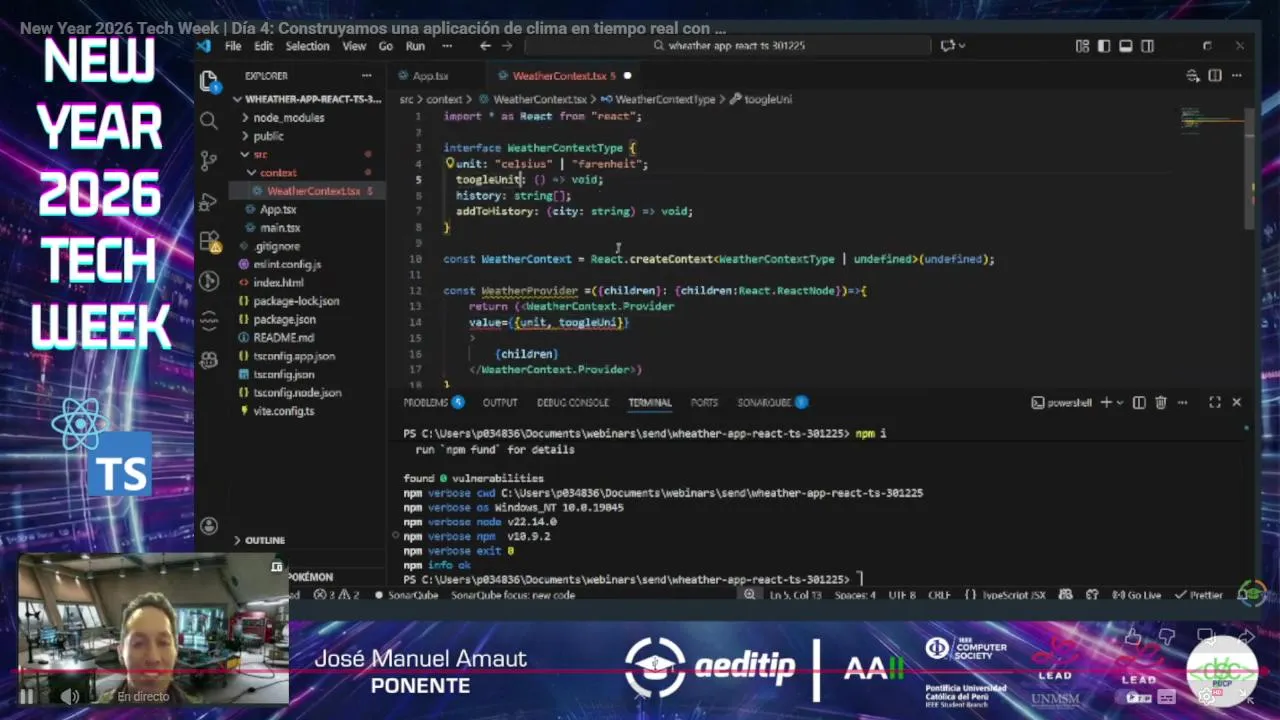Open the Run menu
The height and width of the screenshot is (720, 1280).
point(415,46)
